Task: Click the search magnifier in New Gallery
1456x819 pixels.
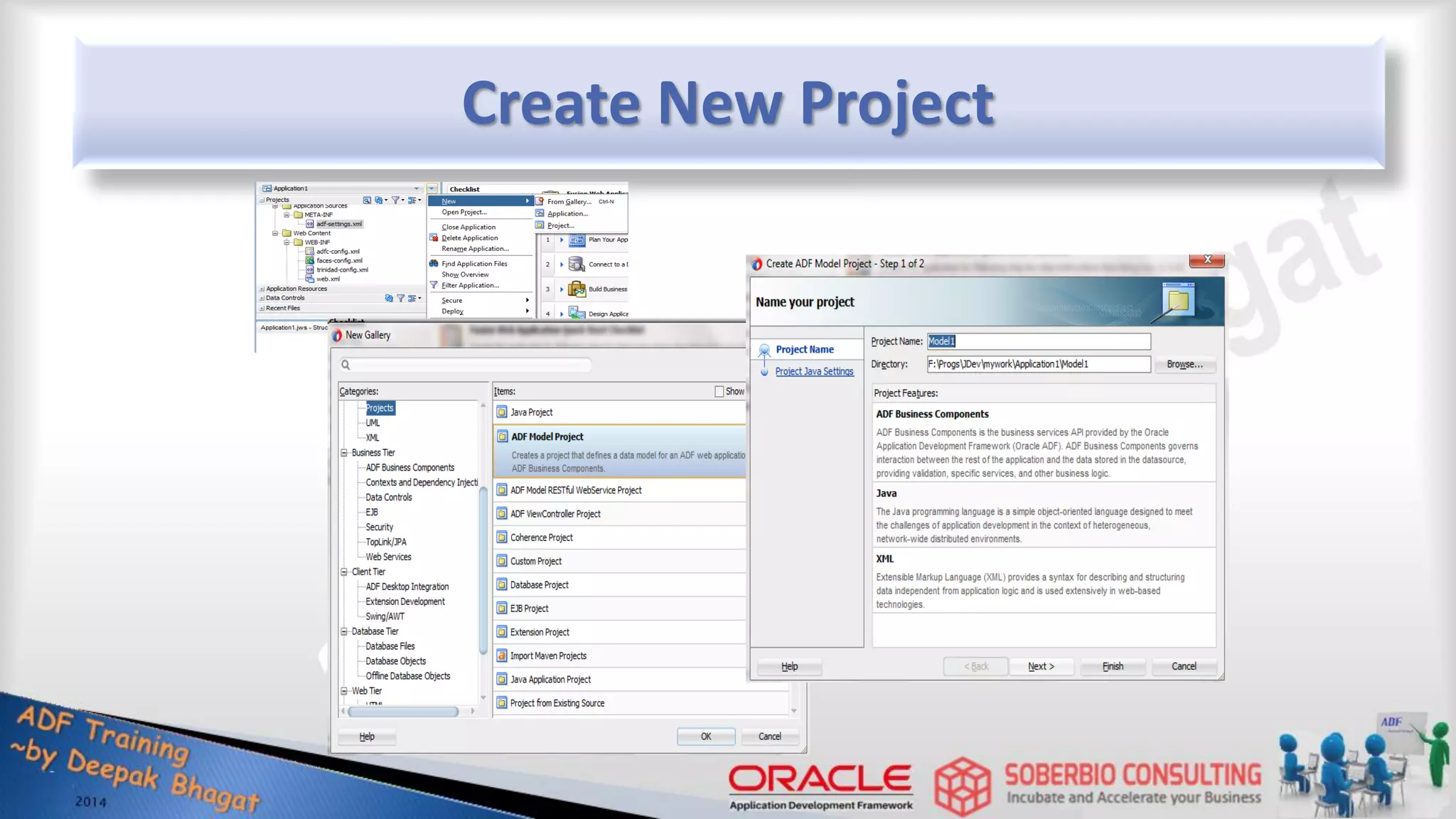Action: [x=346, y=365]
